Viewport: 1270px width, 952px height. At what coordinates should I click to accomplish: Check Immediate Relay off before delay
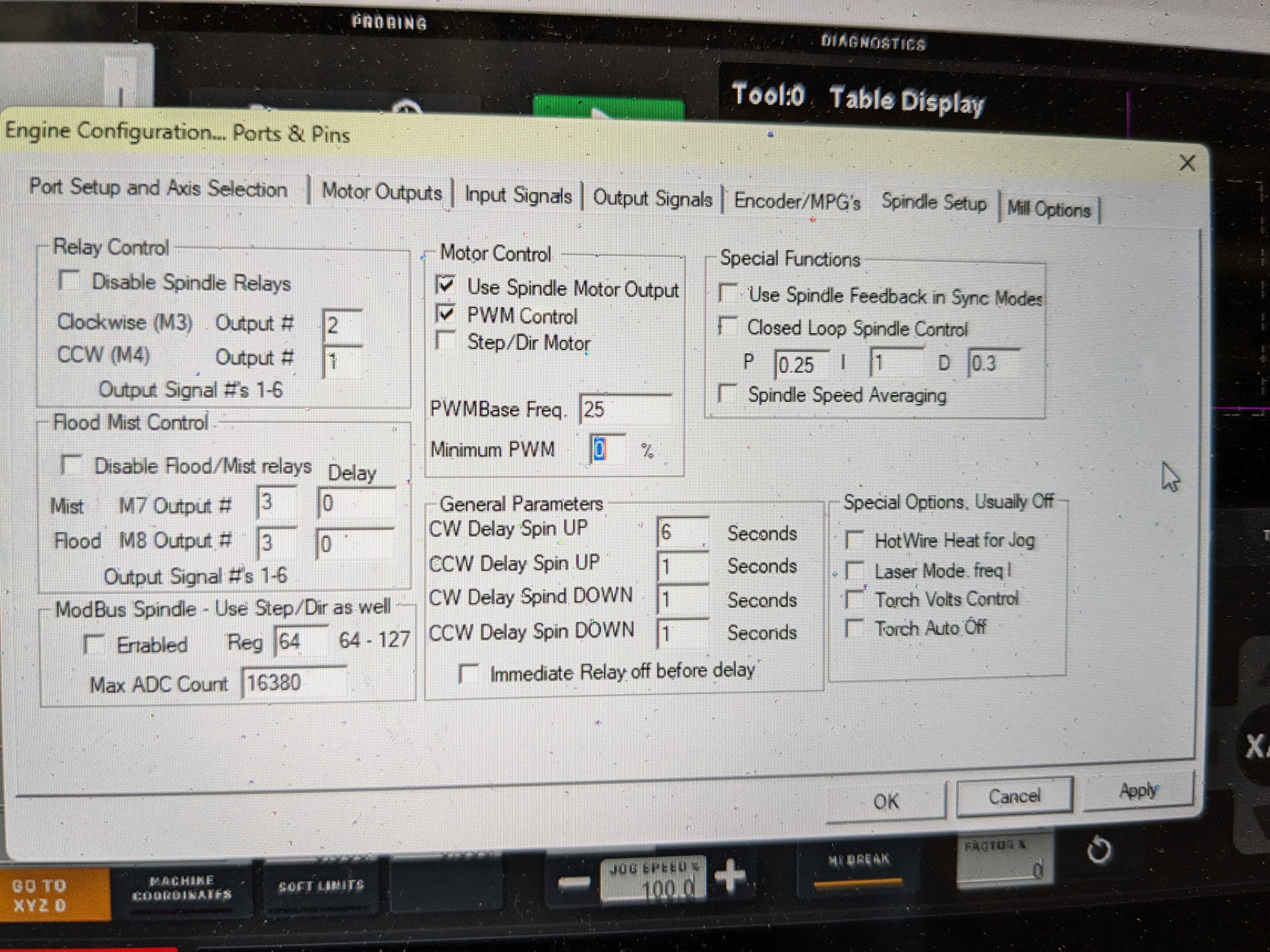pyautogui.click(x=468, y=673)
